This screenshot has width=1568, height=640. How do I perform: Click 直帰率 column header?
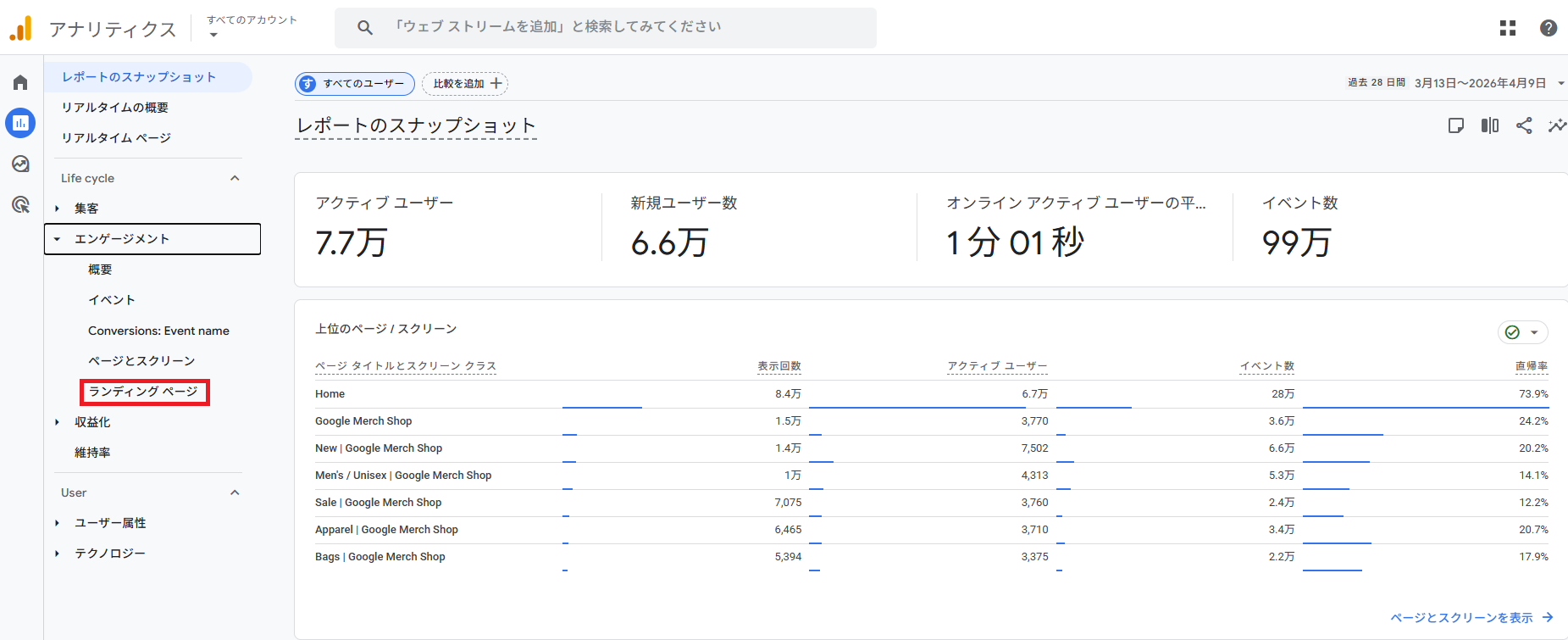click(1532, 366)
